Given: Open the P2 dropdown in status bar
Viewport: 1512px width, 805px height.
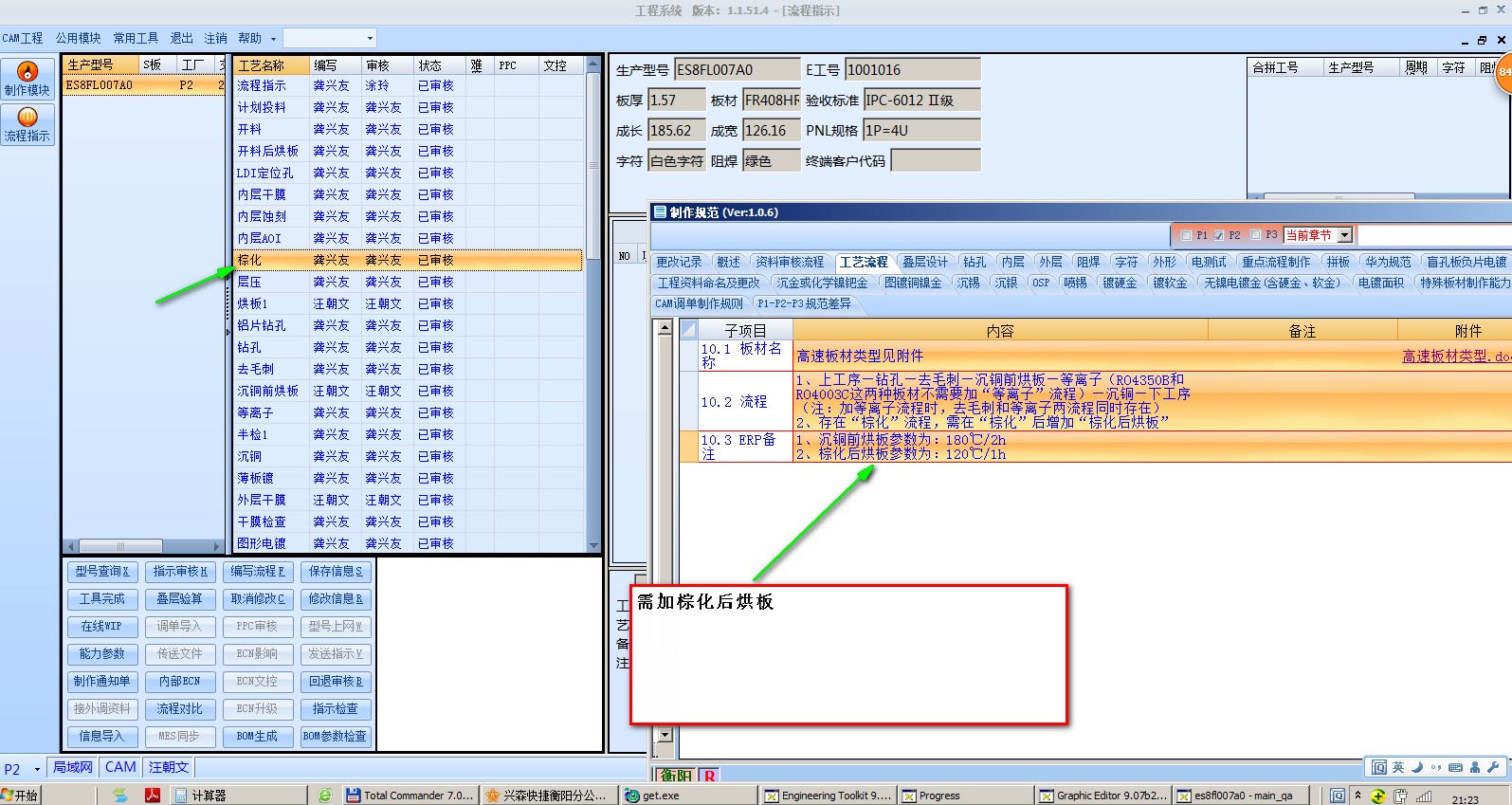Looking at the screenshot, I should coord(37,769).
